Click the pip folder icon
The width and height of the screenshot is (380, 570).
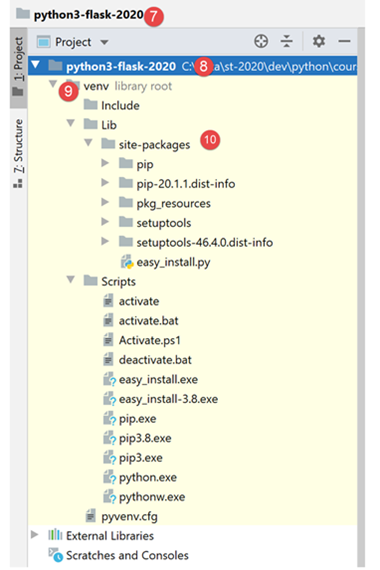[x=126, y=163]
